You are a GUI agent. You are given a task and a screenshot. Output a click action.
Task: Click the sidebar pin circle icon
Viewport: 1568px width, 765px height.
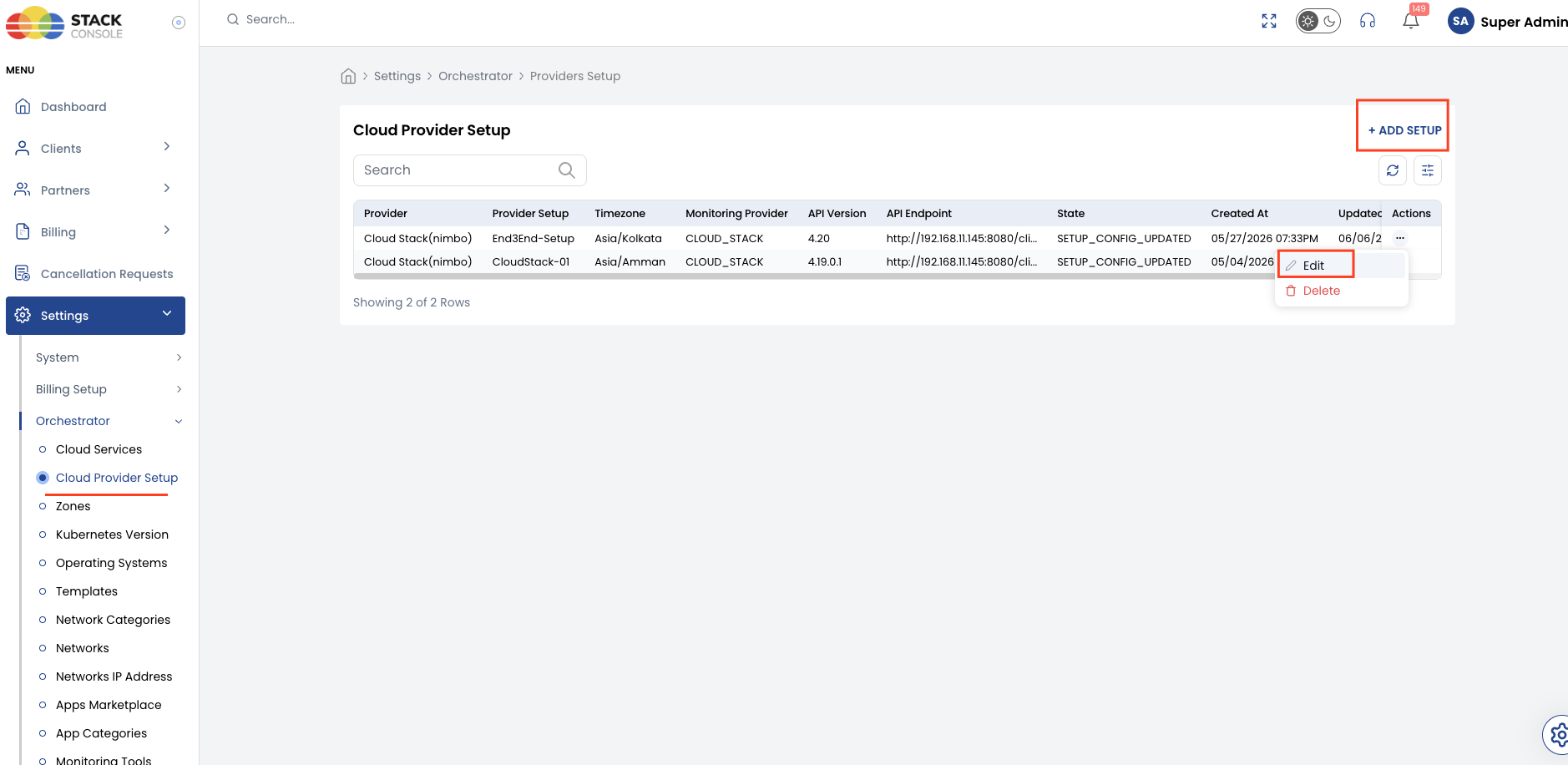(x=179, y=23)
